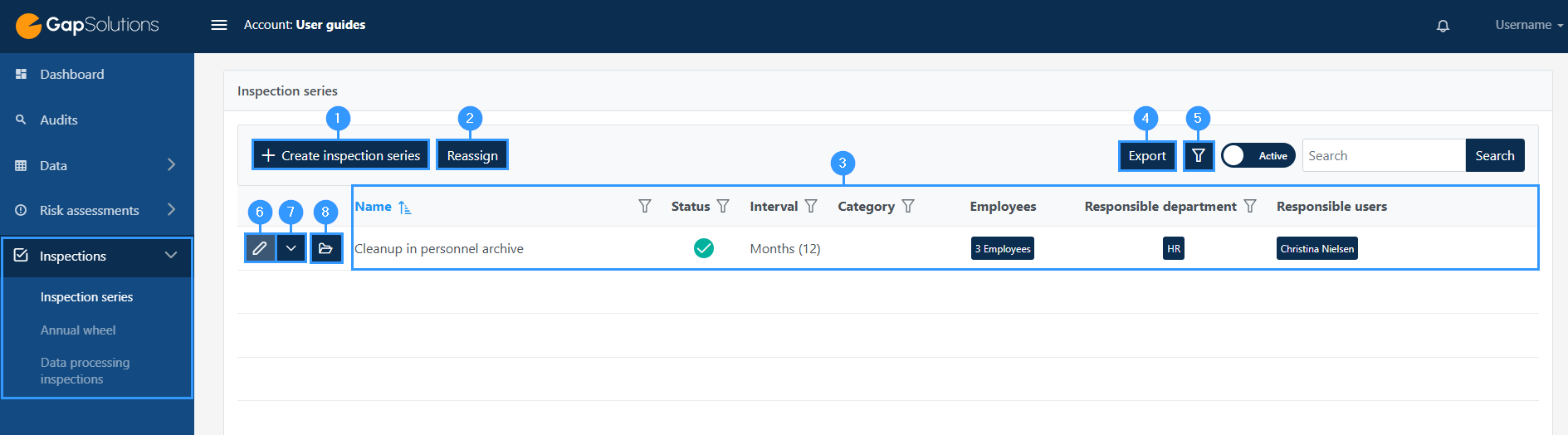Image resolution: width=1568 pixels, height=435 pixels.
Task: Open the Username dropdown menu
Action: (1529, 25)
